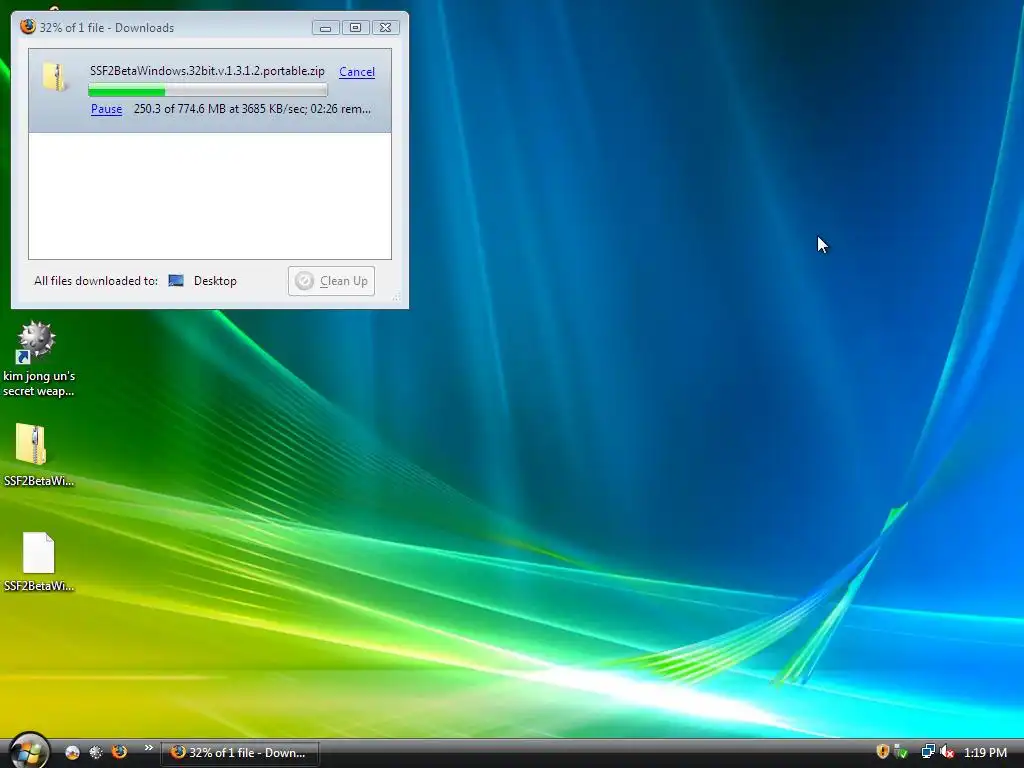
Task: Click the 1:19 PM system clock
Action: click(x=985, y=752)
